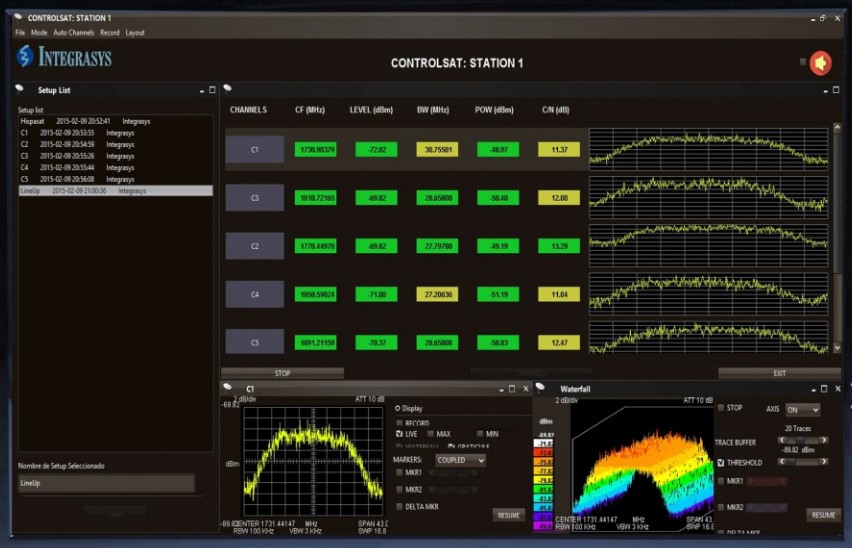The width and height of the screenshot is (852, 548).
Task: Click the Integrasys logo
Action: 65,56
